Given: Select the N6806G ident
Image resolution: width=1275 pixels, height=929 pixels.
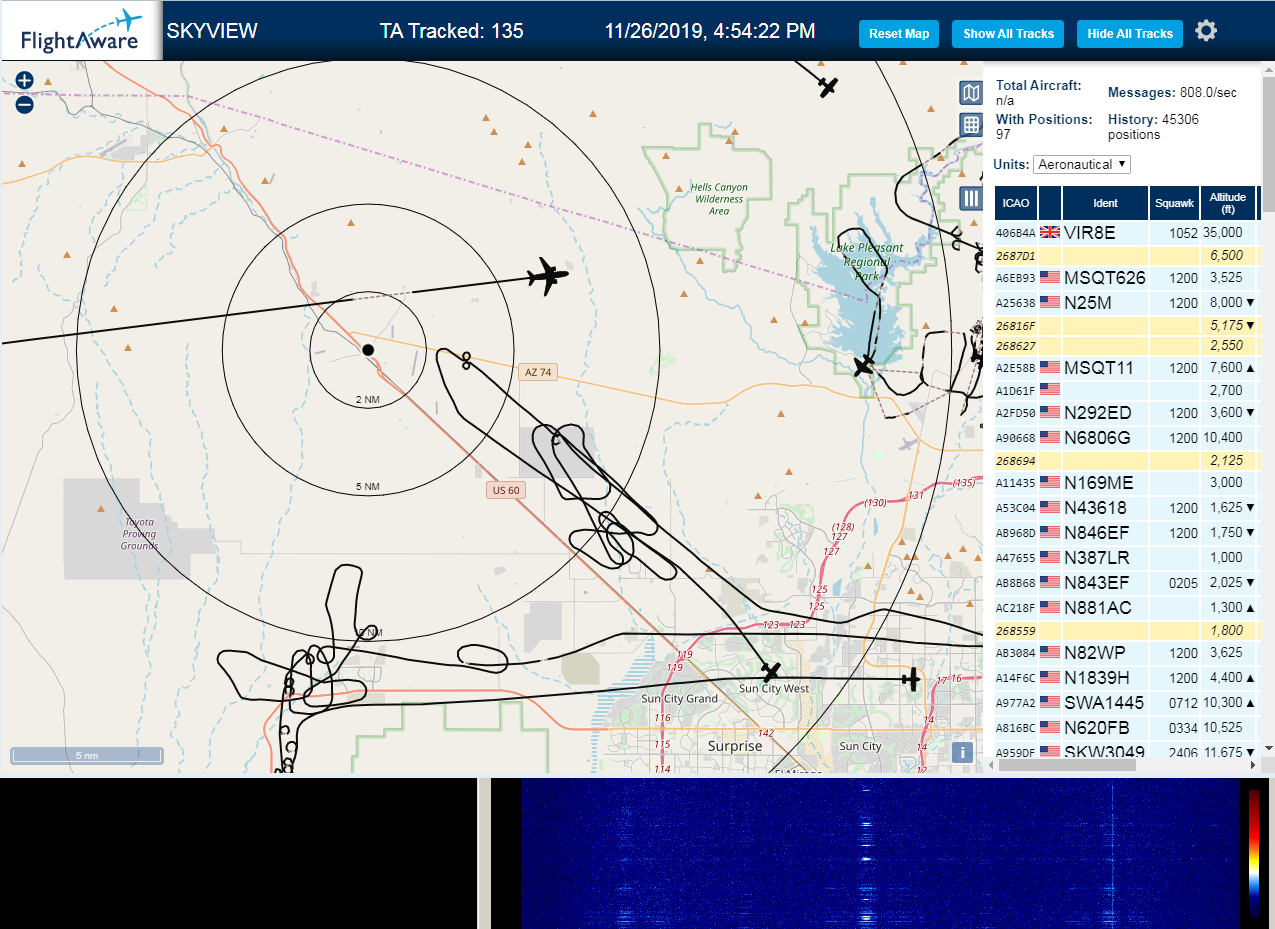Looking at the screenshot, I should pos(1097,437).
